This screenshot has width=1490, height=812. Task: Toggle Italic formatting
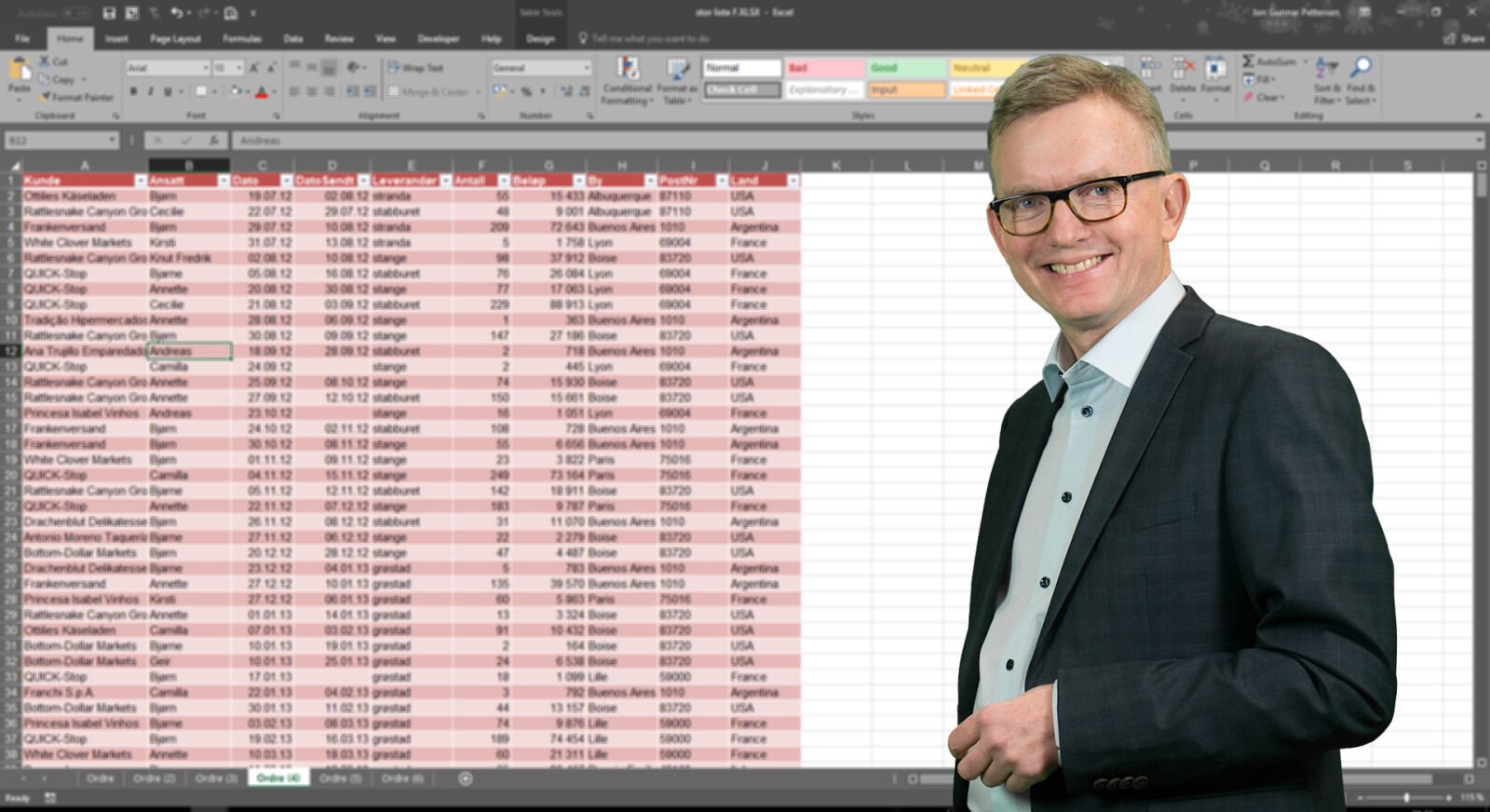151,91
